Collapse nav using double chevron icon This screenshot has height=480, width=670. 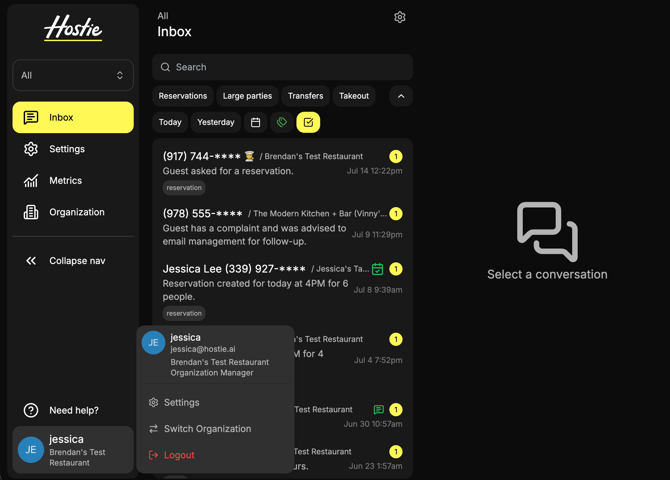click(31, 261)
